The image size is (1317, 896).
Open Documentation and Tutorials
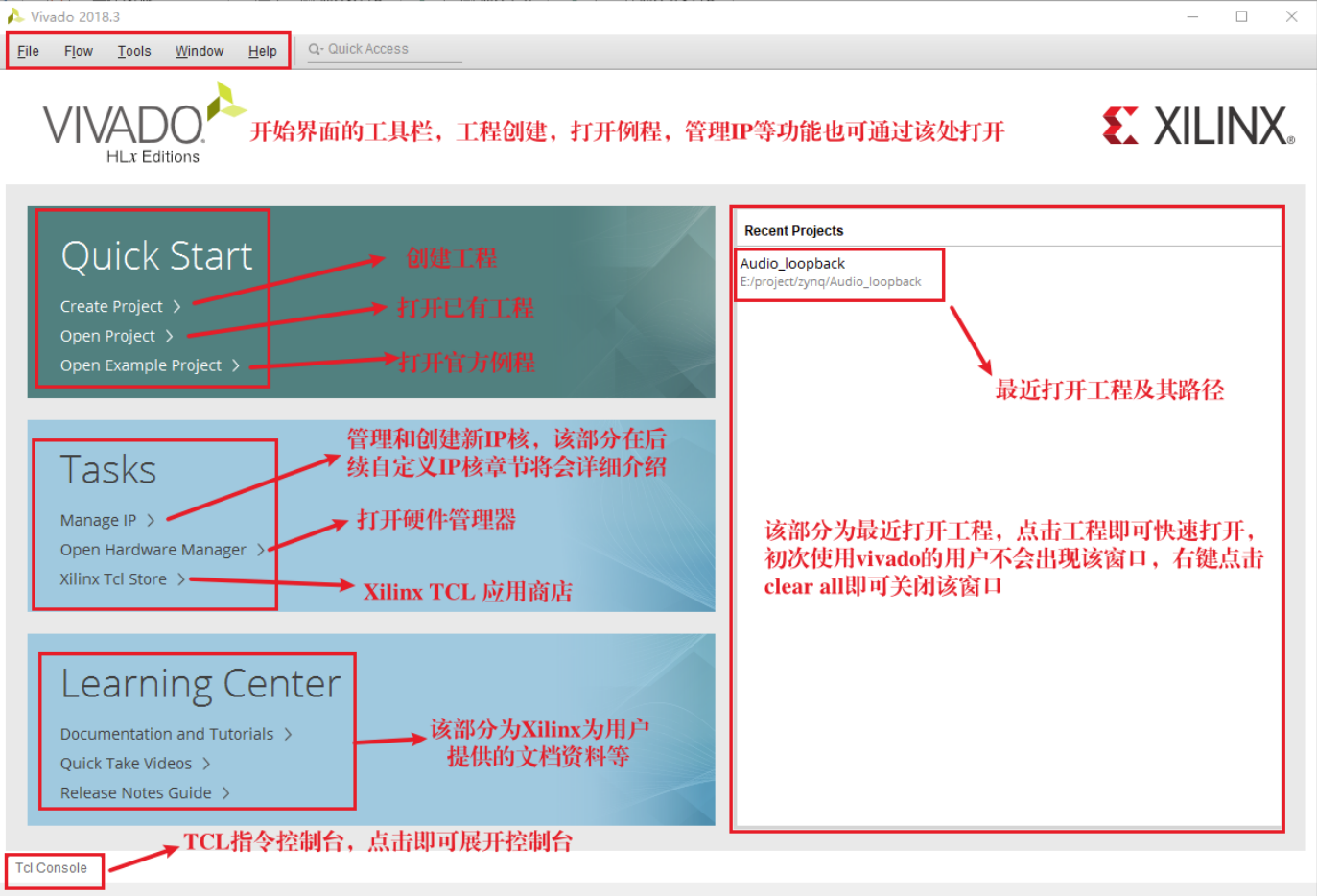pyautogui.click(x=167, y=734)
